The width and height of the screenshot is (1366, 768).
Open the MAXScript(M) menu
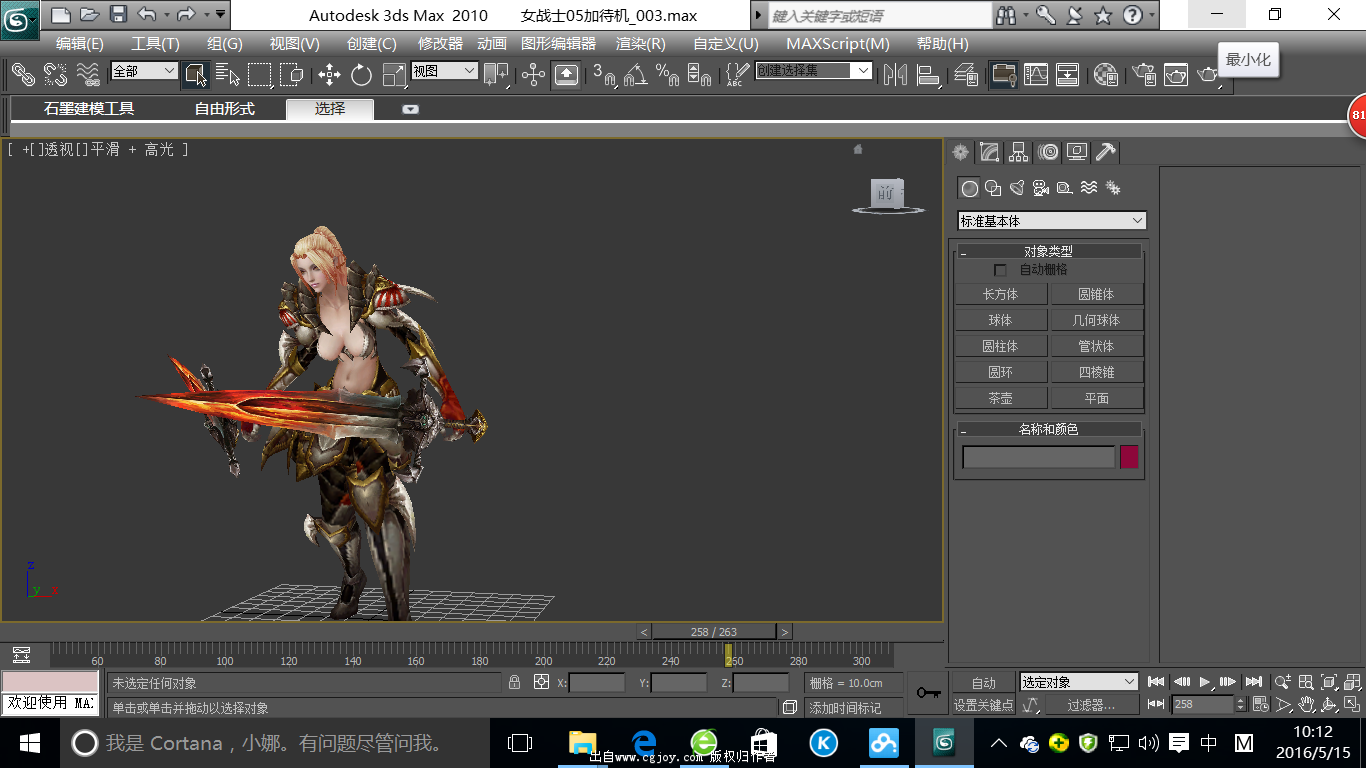pos(838,44)
